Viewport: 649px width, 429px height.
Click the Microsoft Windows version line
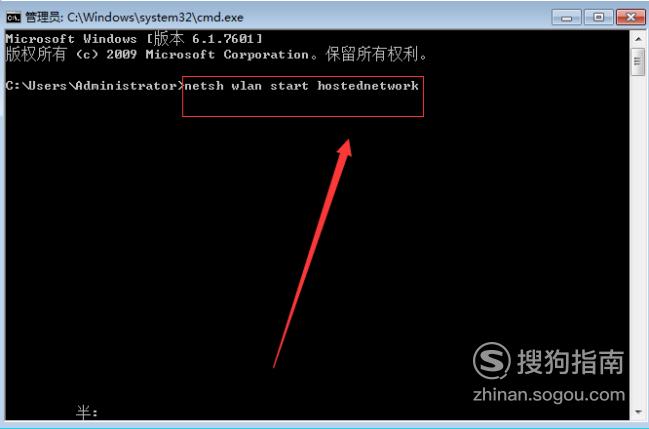click(x=134, y=39)
